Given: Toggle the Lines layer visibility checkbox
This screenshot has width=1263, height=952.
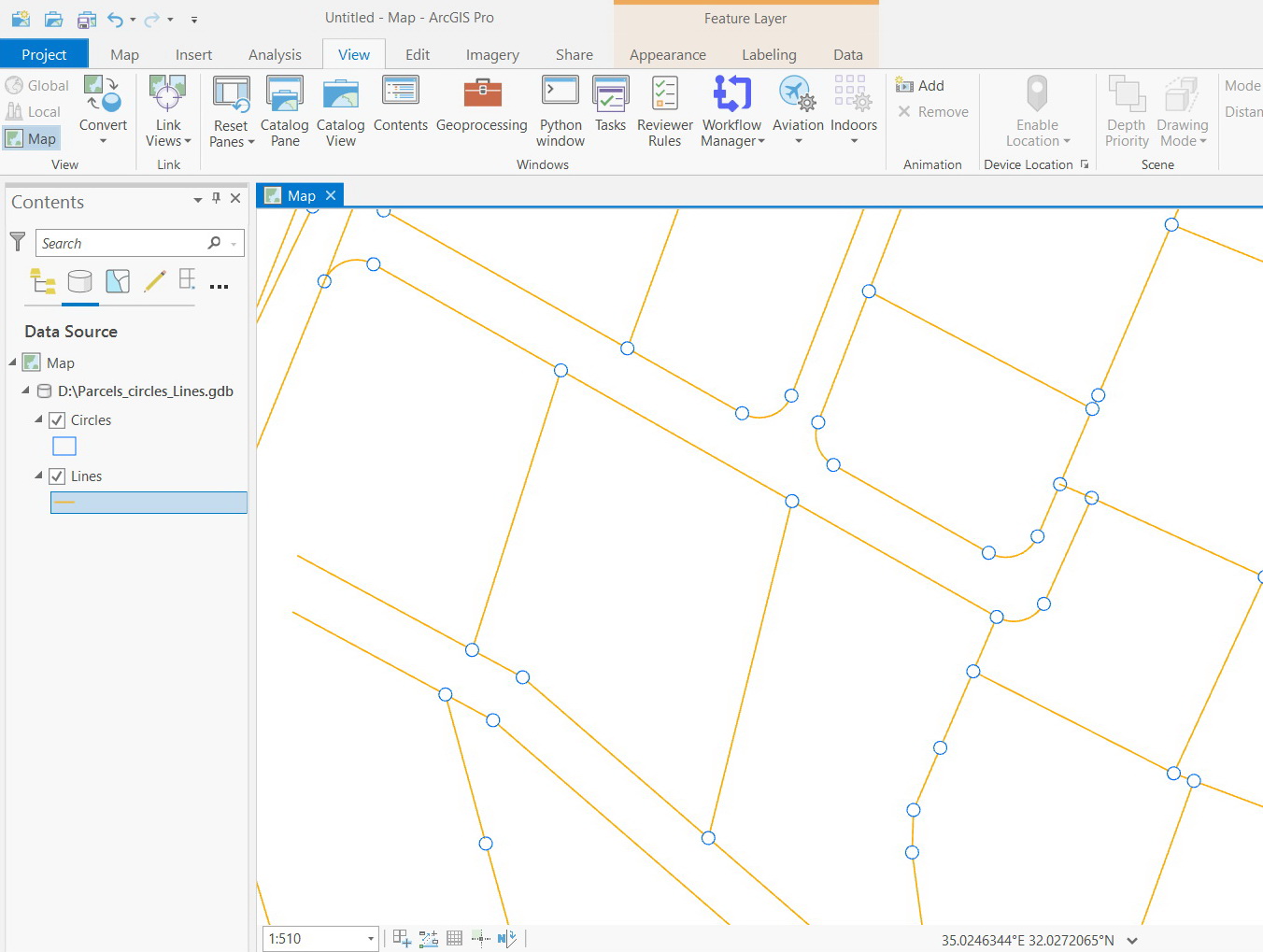Looking at the screenshot, I should (x=57, y=476).
